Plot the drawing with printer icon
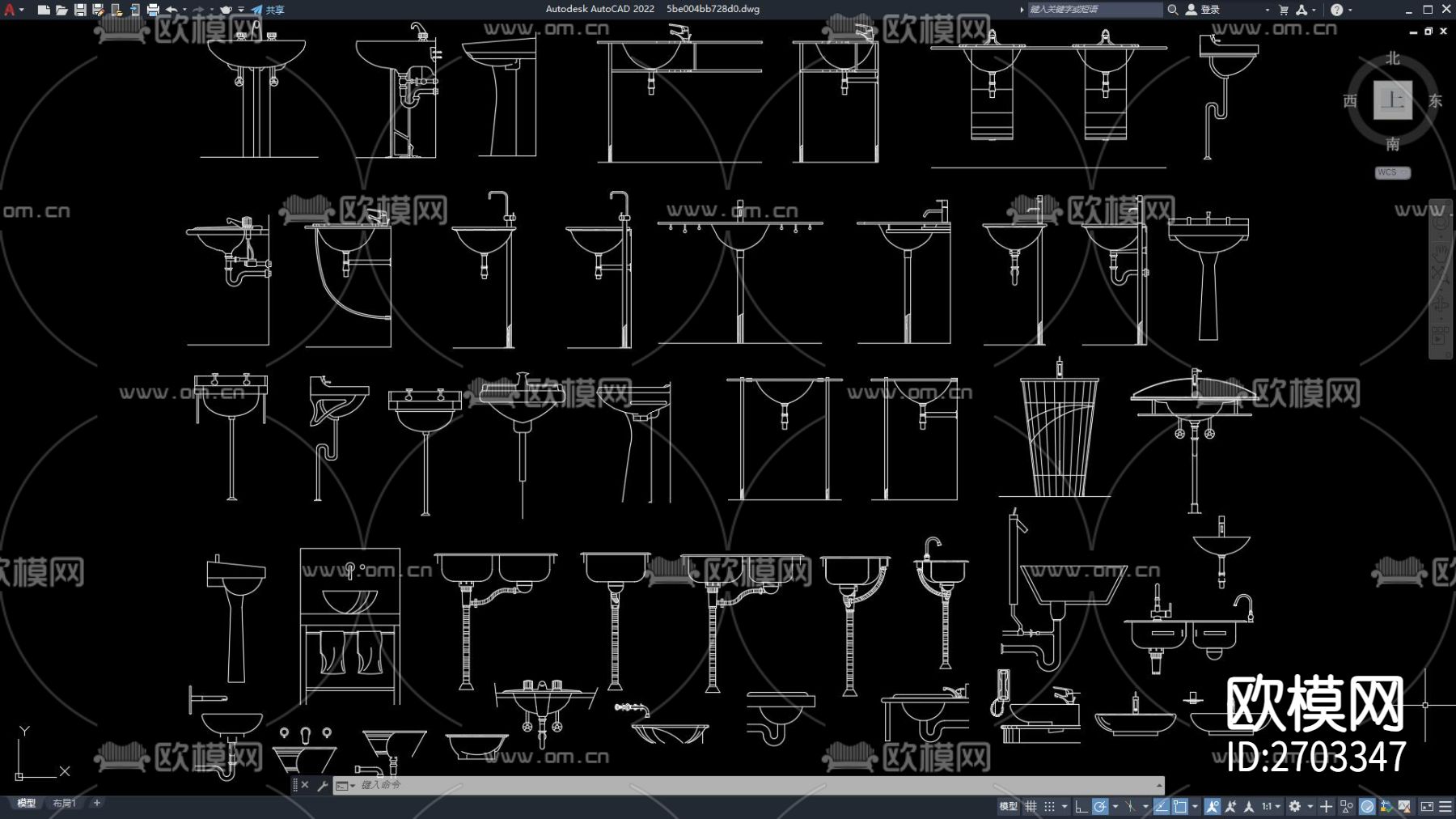 click(153, 10)
